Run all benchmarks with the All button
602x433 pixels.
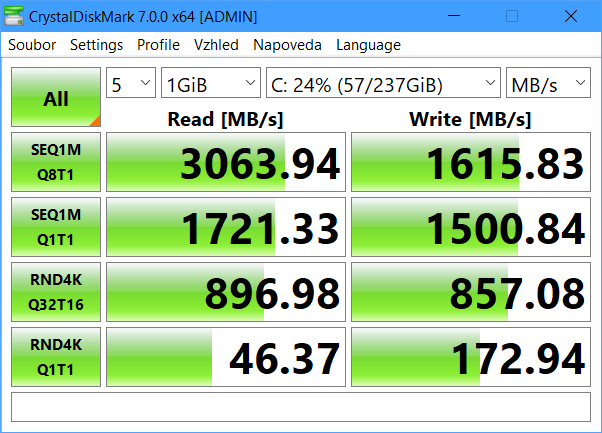pos(56,98)
